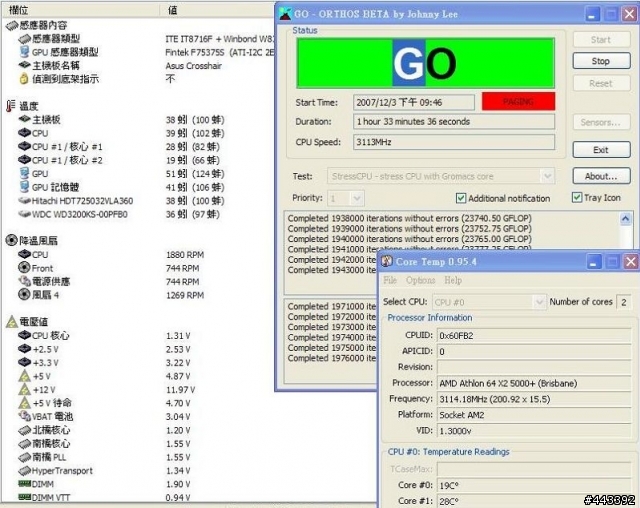Open the Priority dropdown in ORTHOS
The image size is (640, 508).
[x=357, y=199]
